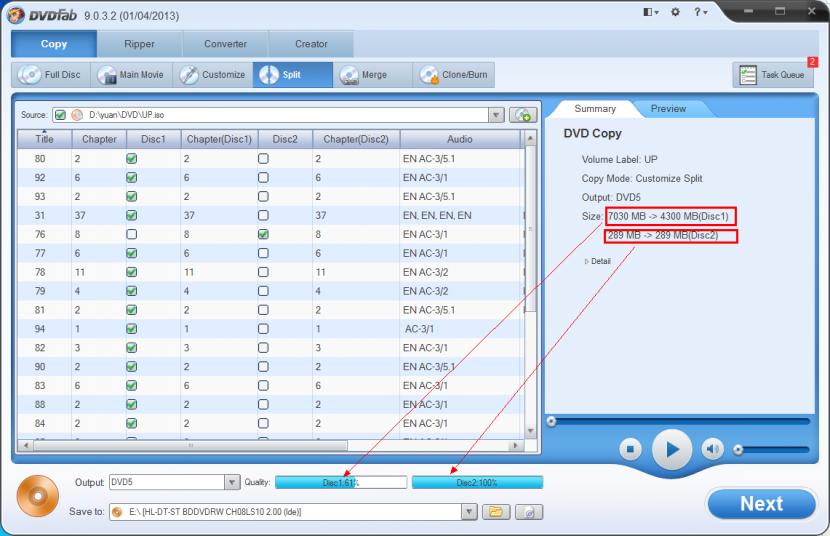Click the Disc2 column header
The image size is (830, 536).
(x=285, y=139)
